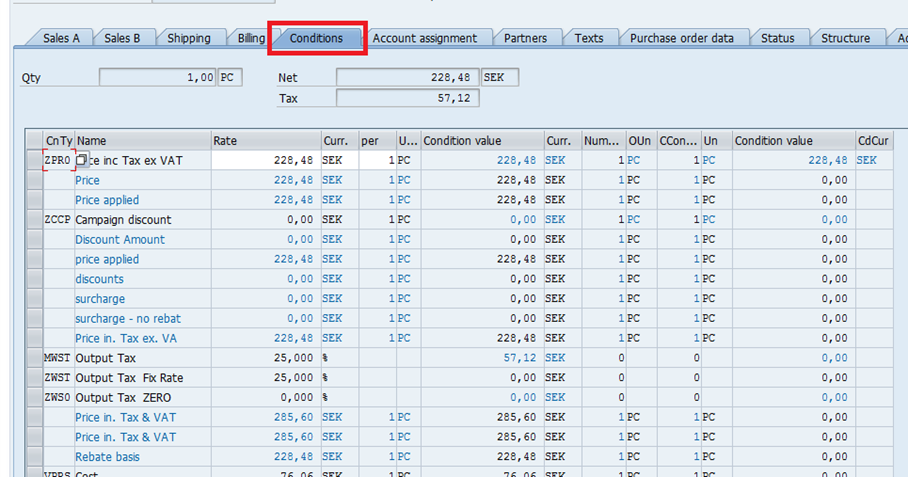Open the Shipping tab
Viewport: 908px width, 477px height.
coord(189,38)
